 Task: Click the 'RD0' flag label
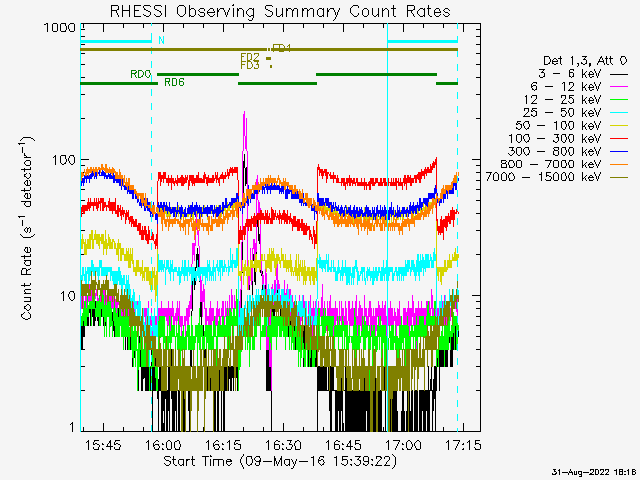tap(140, 74)
